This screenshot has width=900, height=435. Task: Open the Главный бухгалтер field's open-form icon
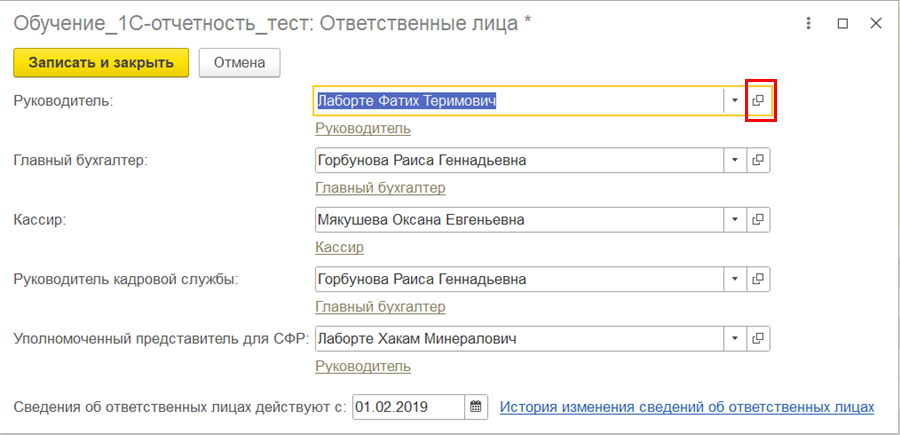point(758,160)
